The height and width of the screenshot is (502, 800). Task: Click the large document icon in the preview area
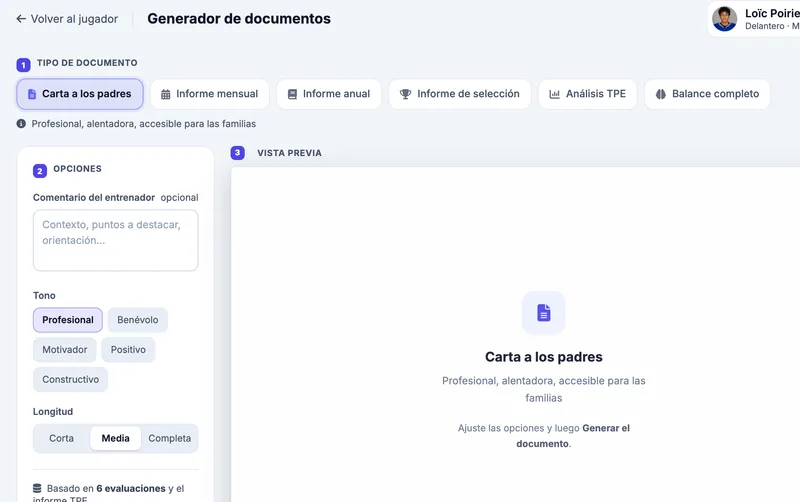[544, 313]
